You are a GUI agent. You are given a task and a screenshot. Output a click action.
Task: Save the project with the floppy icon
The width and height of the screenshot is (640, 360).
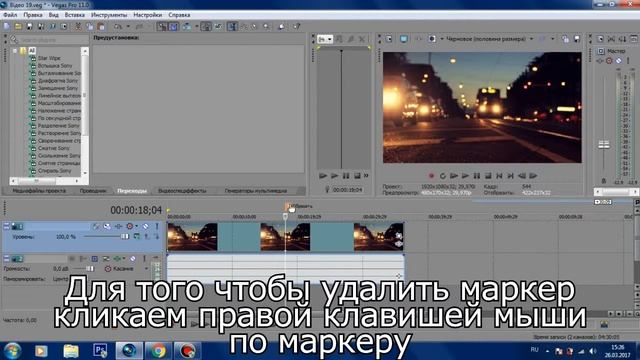29,27
